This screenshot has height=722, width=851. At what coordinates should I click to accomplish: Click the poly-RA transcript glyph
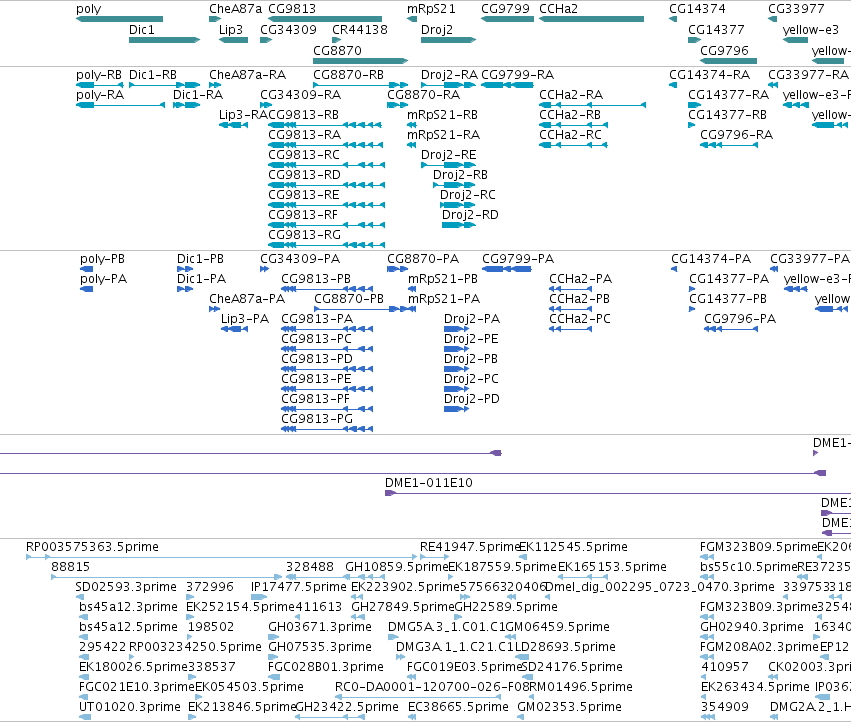(120, 105)
